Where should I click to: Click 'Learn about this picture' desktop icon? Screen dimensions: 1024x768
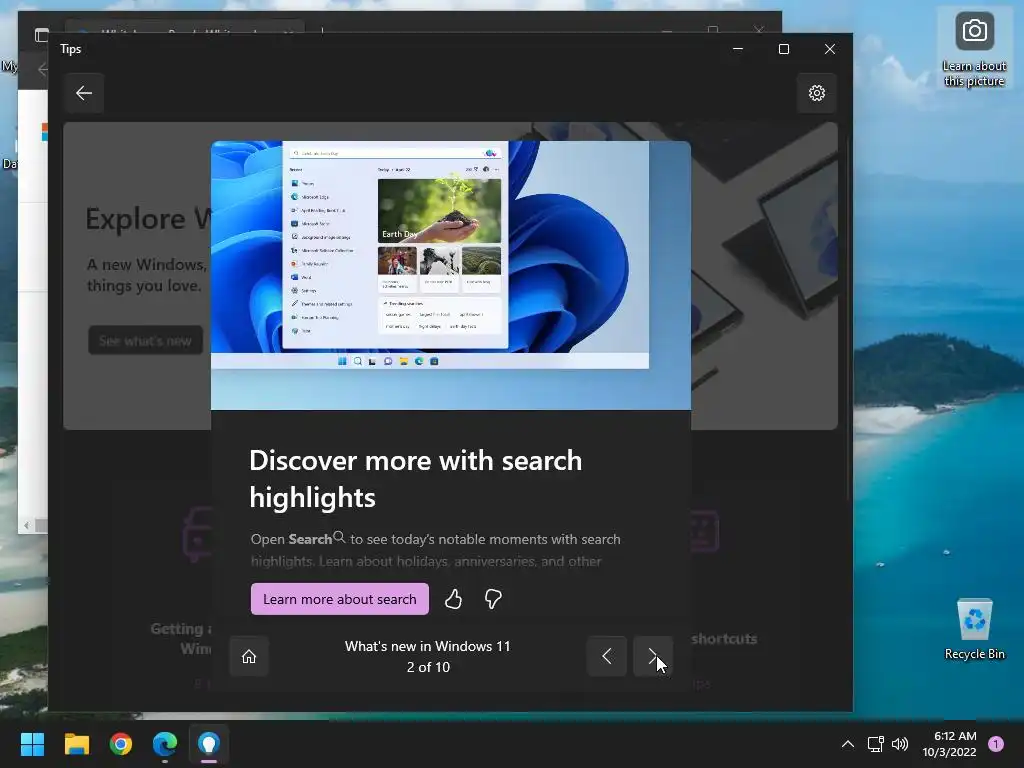974,50
